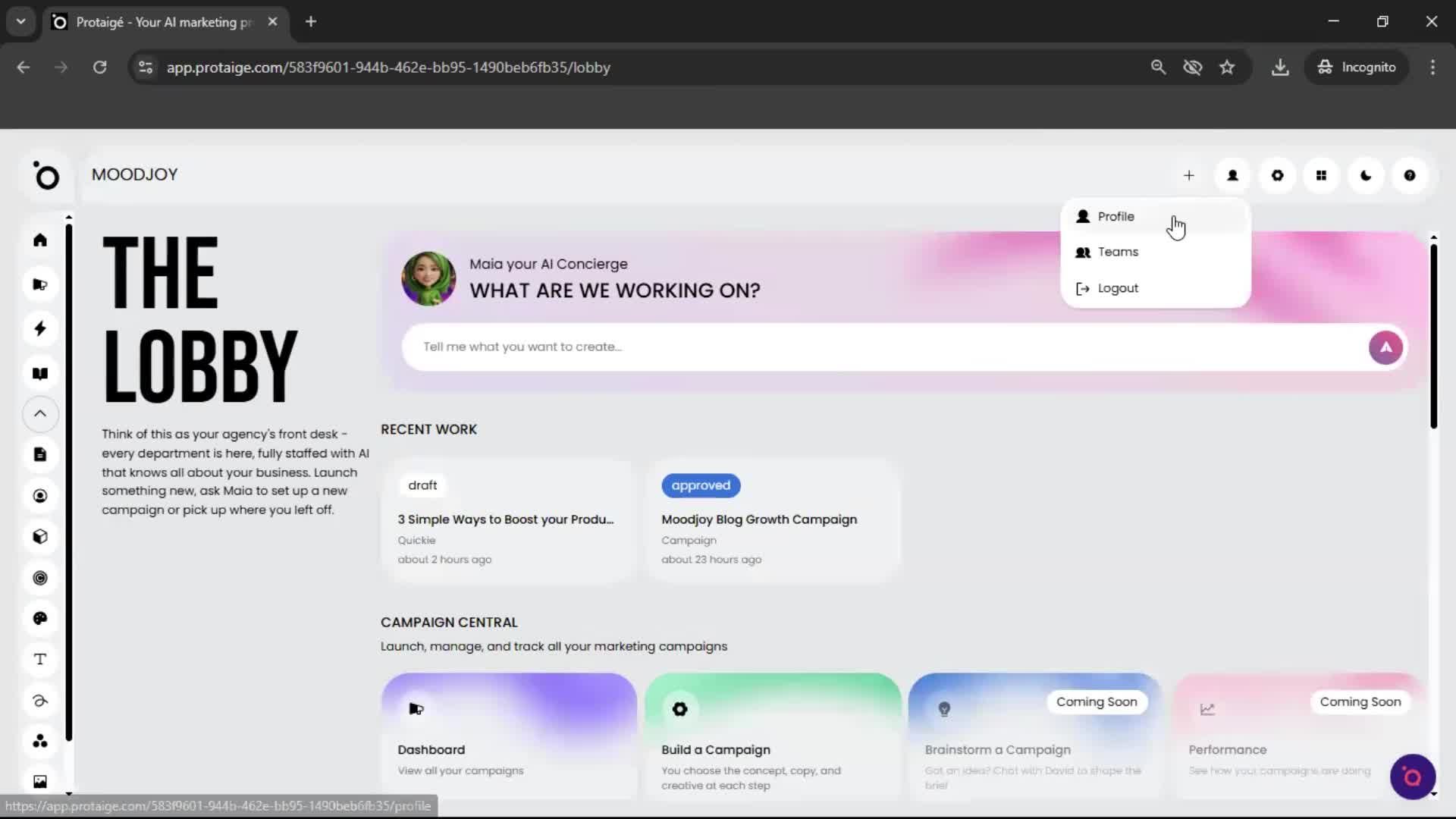Open the browser tab search dropdown
This screenshot has width=1456, height=819.
click(x=20, y=21)
